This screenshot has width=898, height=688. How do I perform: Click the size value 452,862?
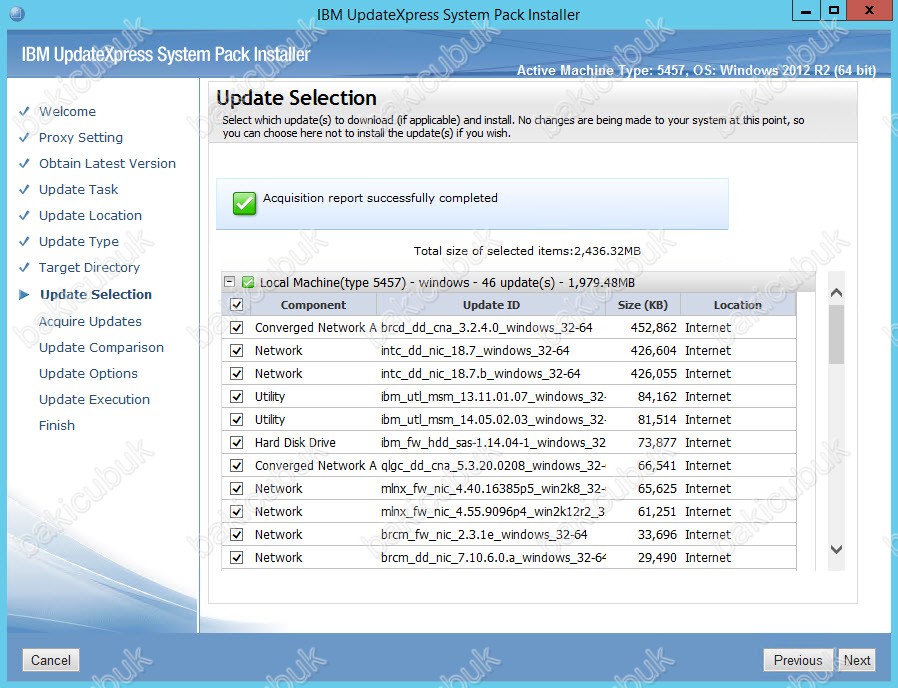653,328
